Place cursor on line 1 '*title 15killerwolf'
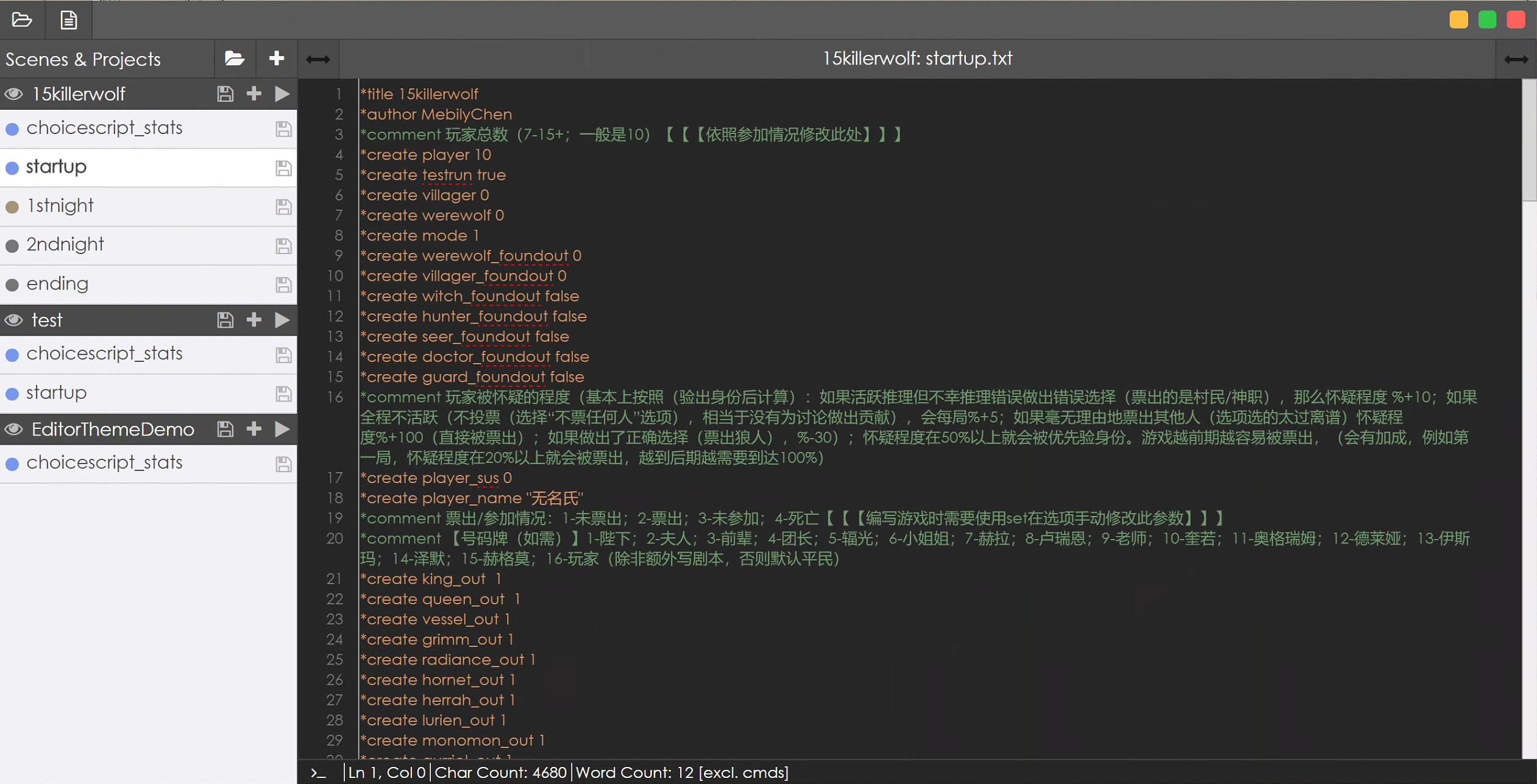Screen dimensions: 1537x784 pyautogui.click(x=419, y=94)
